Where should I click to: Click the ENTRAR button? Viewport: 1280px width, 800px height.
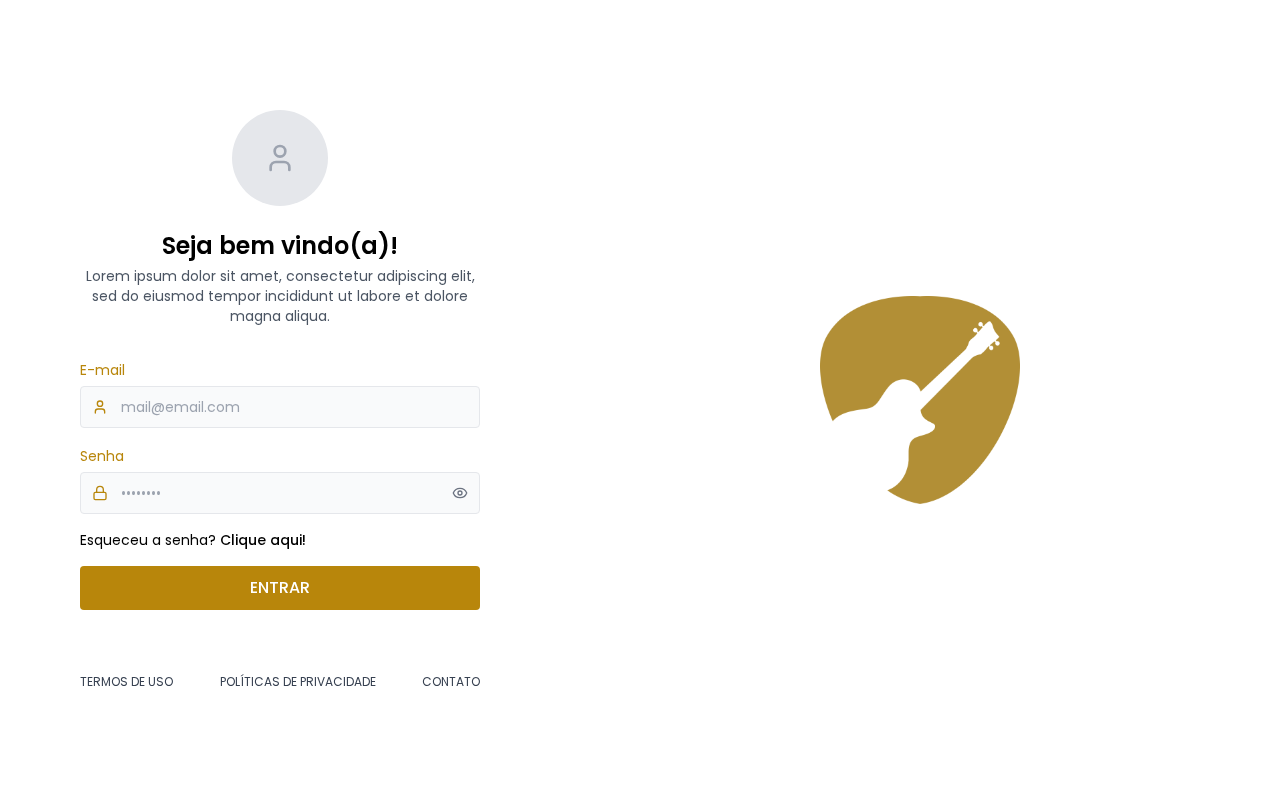pyautogui.click(x=280, y=588)
